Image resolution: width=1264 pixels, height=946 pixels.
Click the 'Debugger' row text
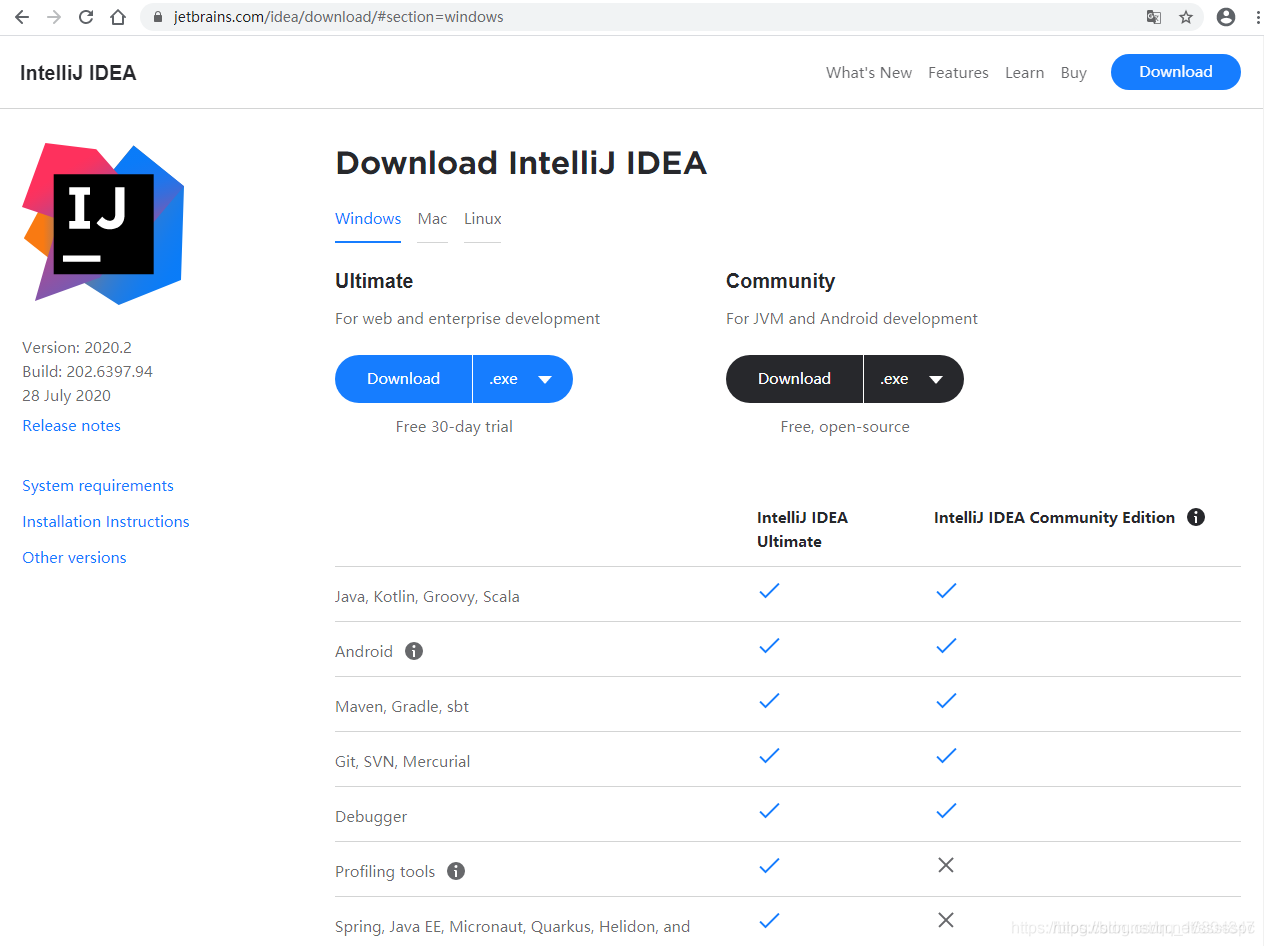point(371,817)
